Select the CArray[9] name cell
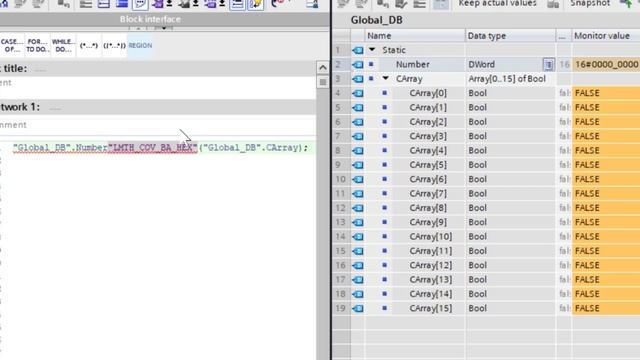The height and width of the screenshot is (360, 640). click(428, 222)
